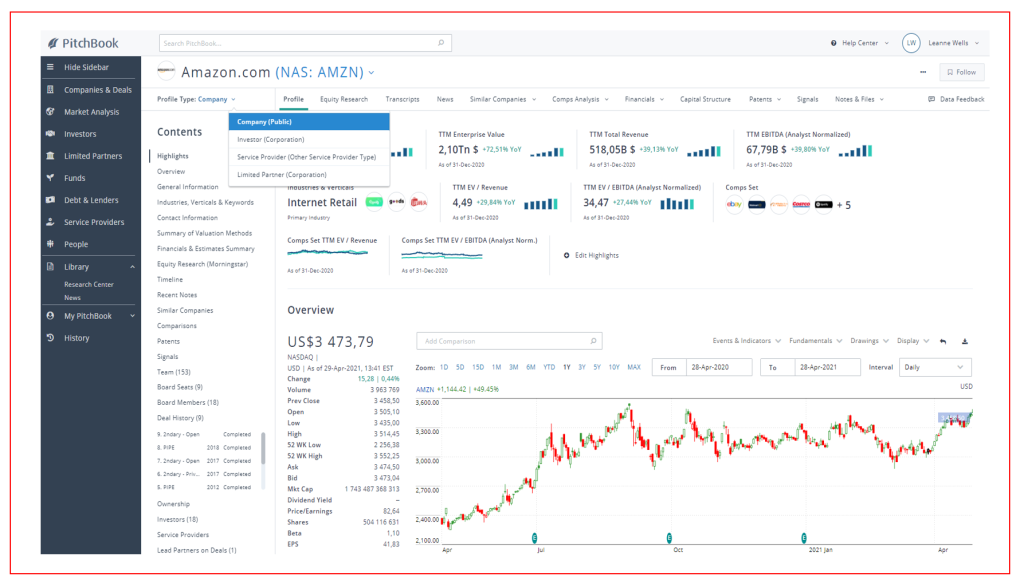
Task: Expand the Financials tab dropdown
Action: pyautogui.click(x=662, y=99)
